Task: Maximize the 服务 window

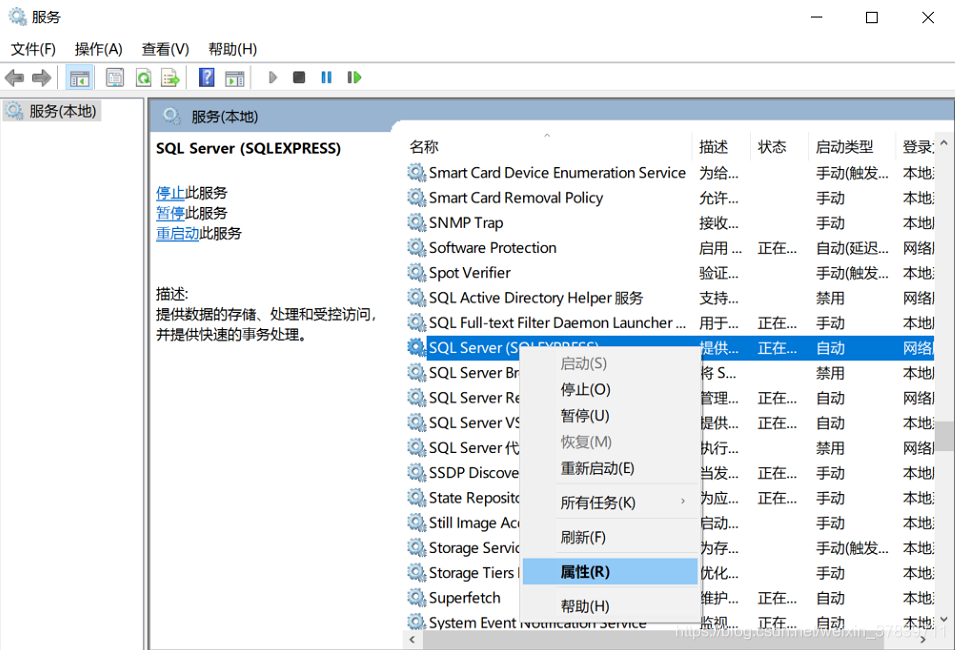Action: tap(872, 17)
